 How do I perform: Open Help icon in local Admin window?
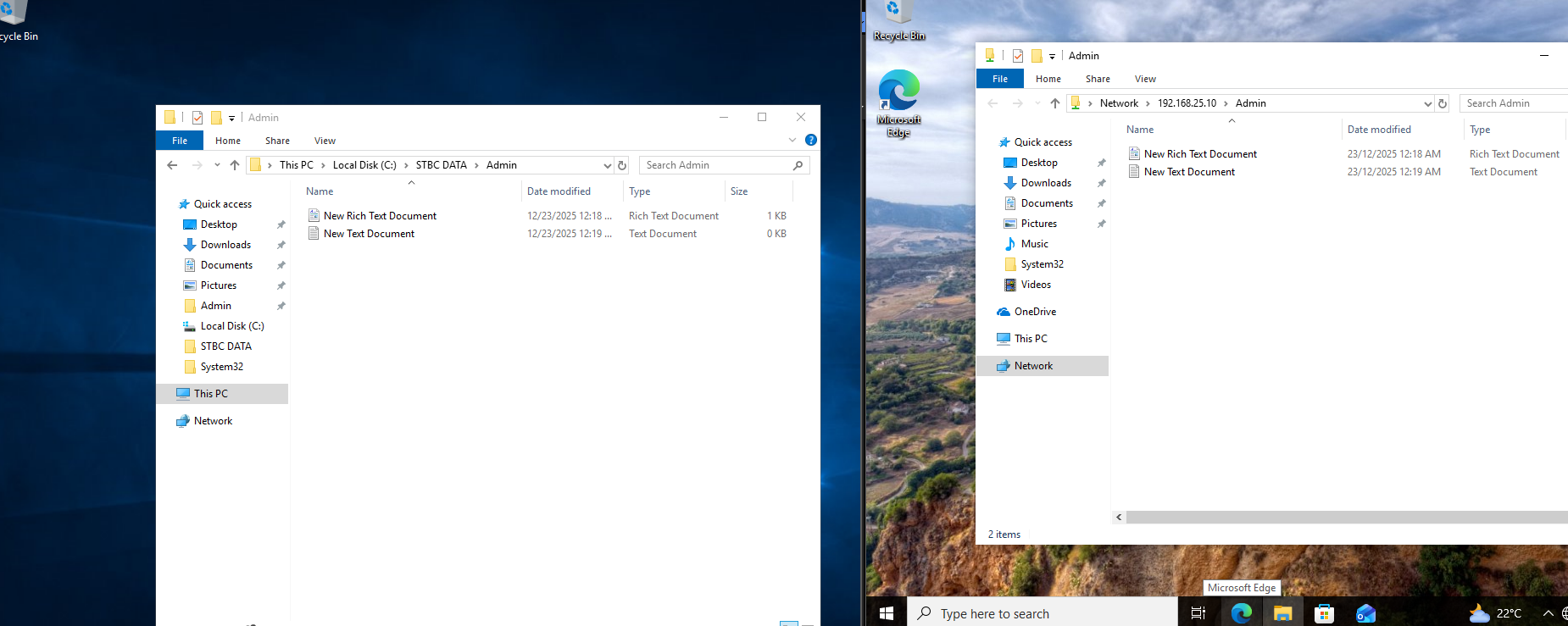click(x=811, y=140)
